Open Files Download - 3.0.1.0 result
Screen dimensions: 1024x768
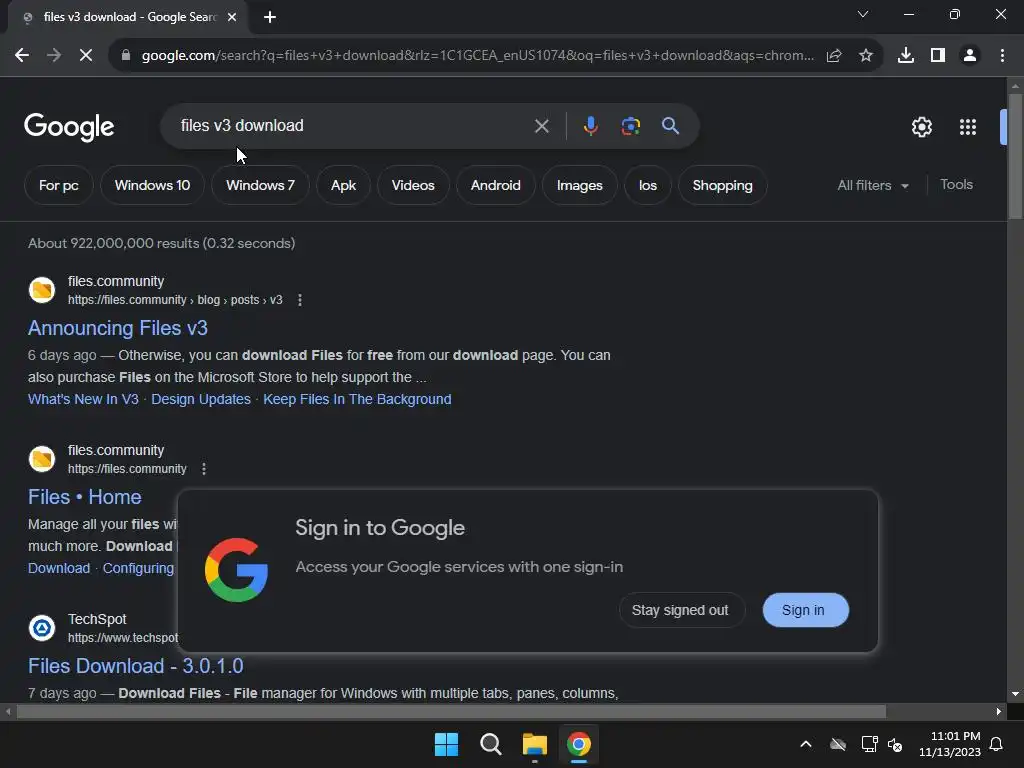pyautogui.click(x=135, y=666)
